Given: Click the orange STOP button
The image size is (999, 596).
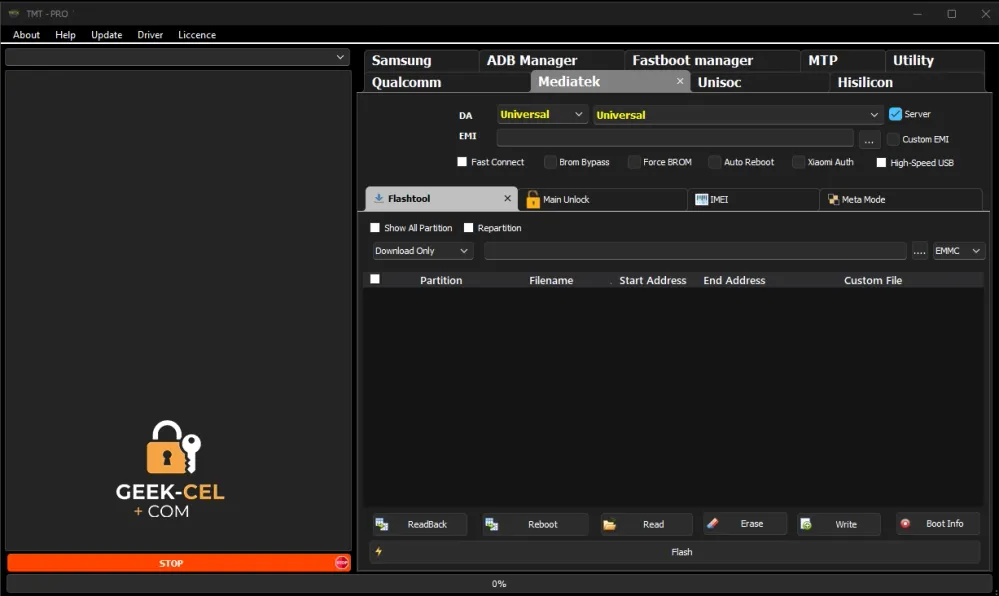Looking at the screenshot, I should click(179, 563).
